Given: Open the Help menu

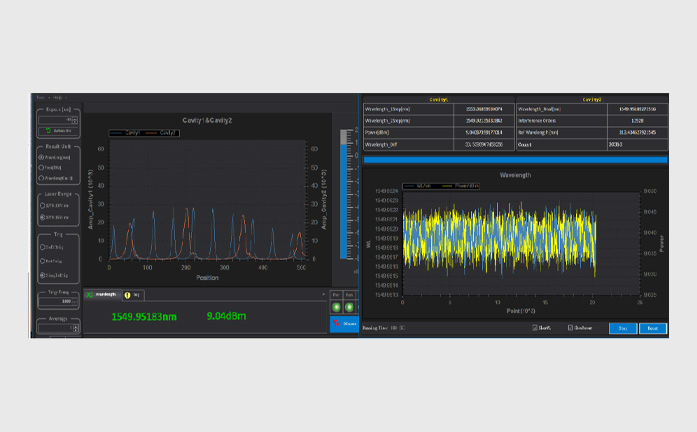Looking at the screenshot, I should [57, 97].
